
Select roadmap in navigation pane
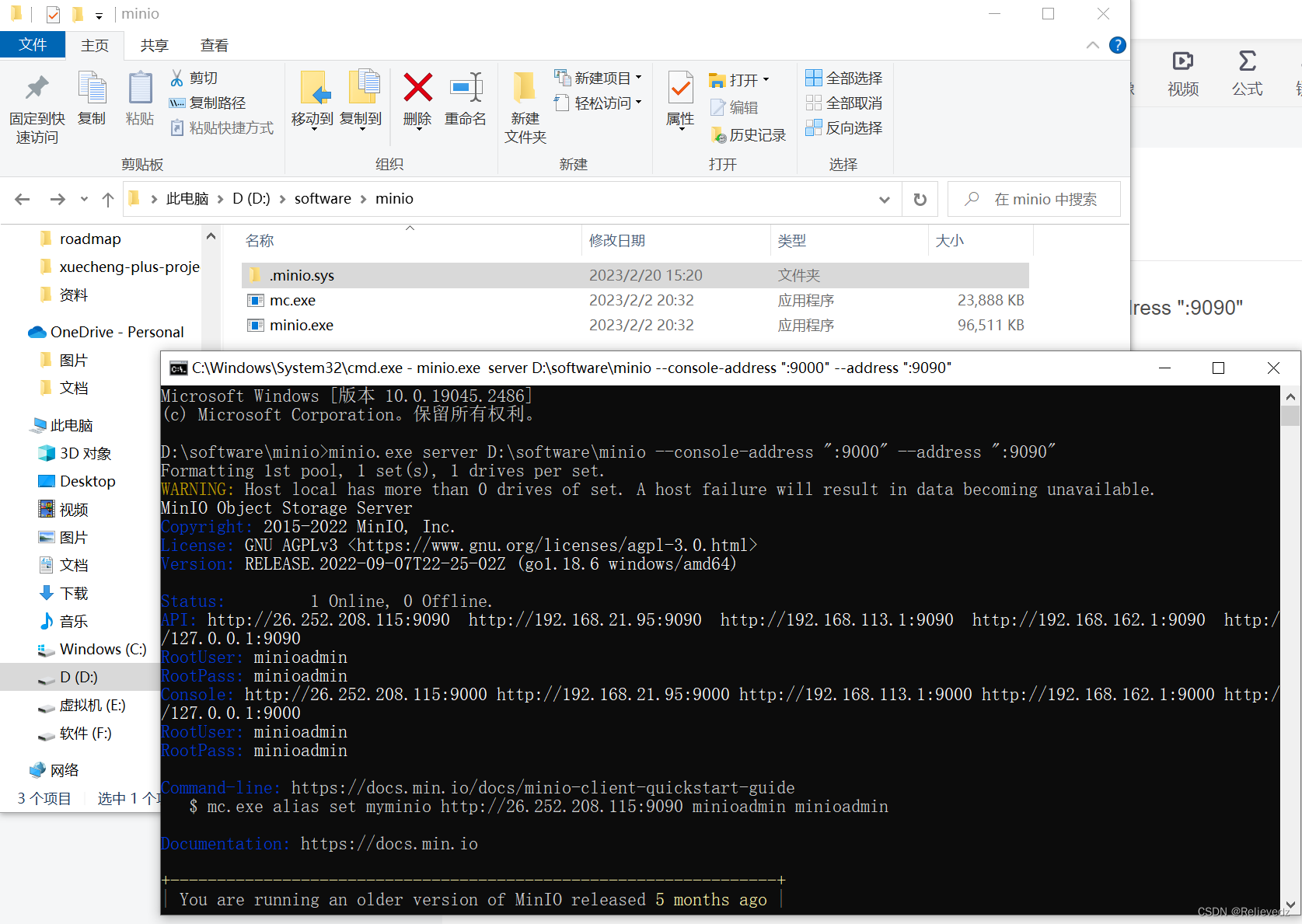tap(90, 239)
